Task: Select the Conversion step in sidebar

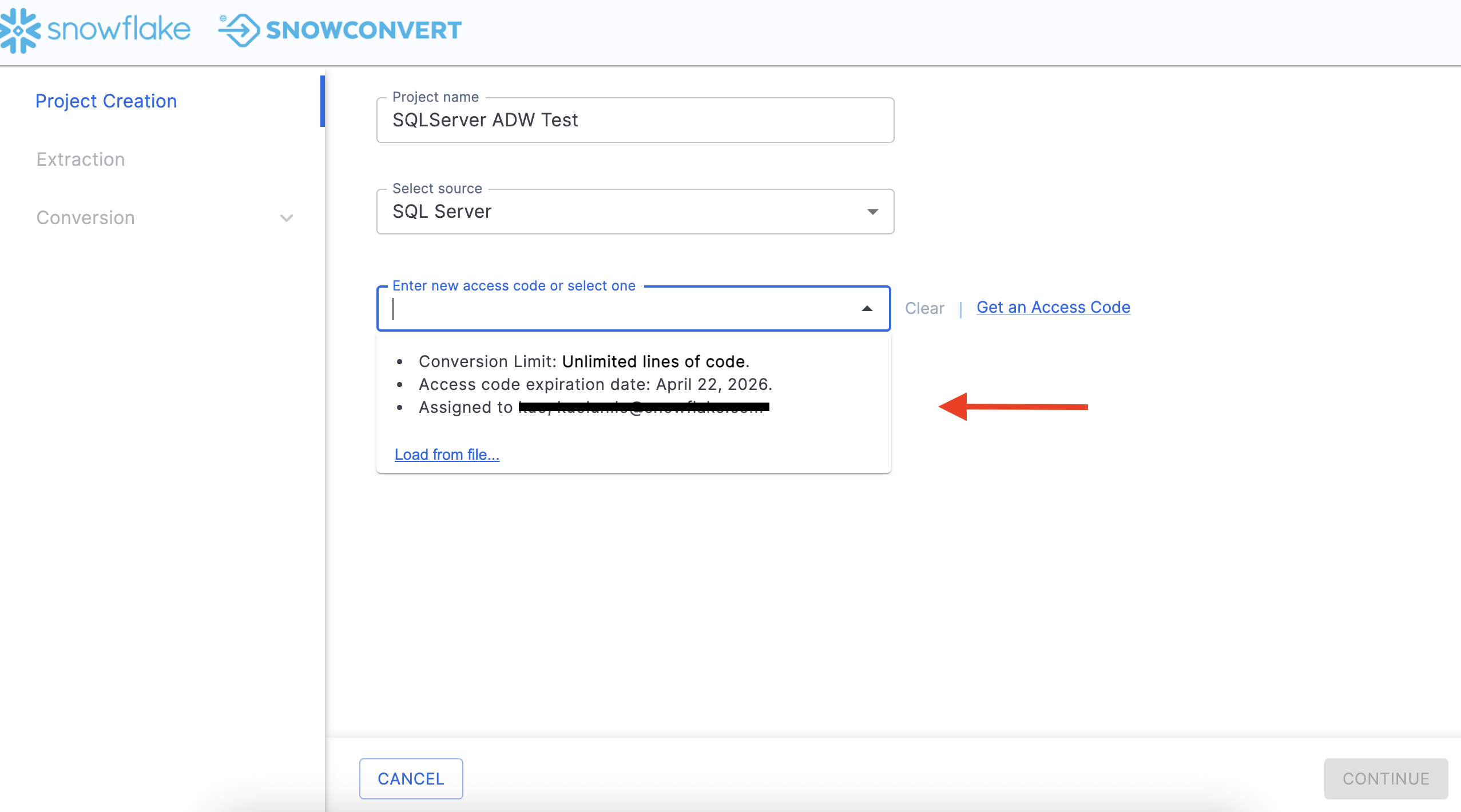Action: click(86, 218)
